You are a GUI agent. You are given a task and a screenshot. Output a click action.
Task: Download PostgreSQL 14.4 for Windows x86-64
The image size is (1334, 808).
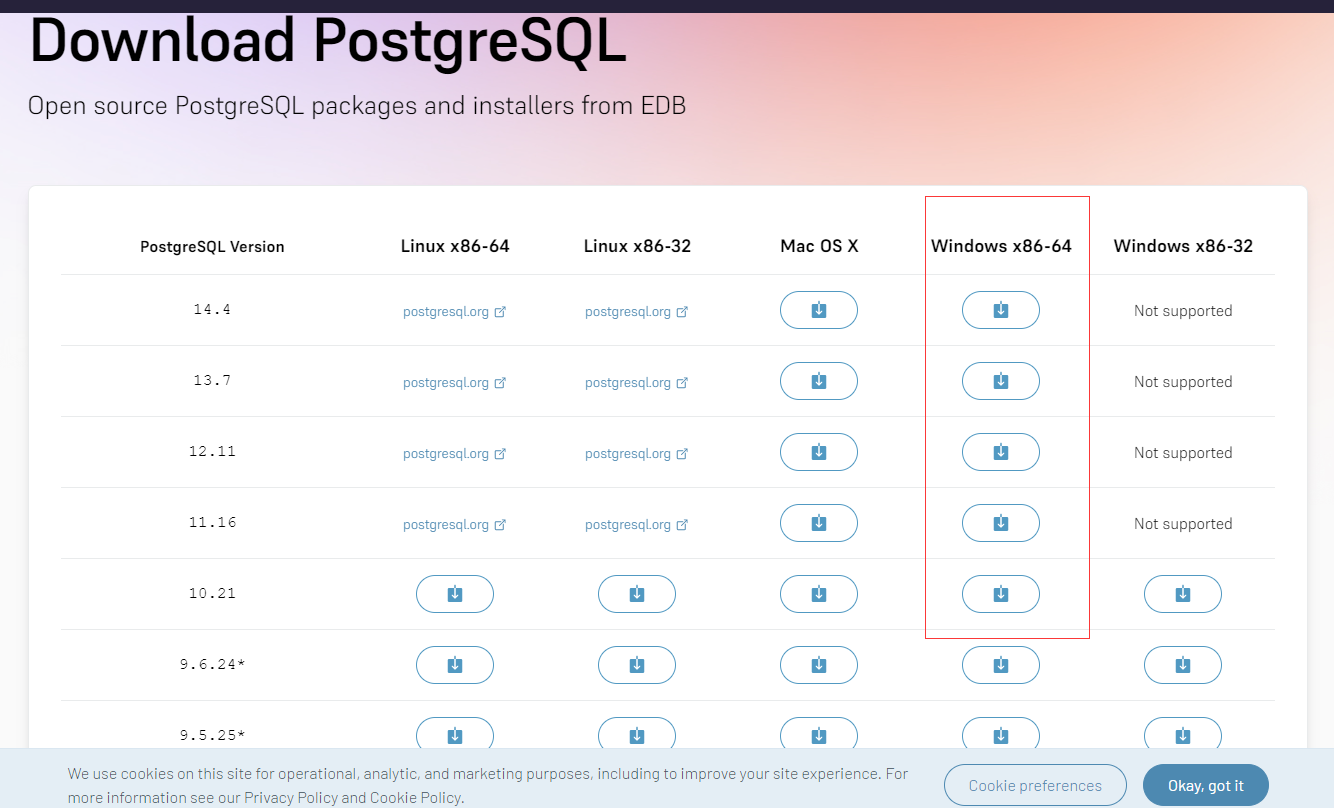tap(1000, 310)
